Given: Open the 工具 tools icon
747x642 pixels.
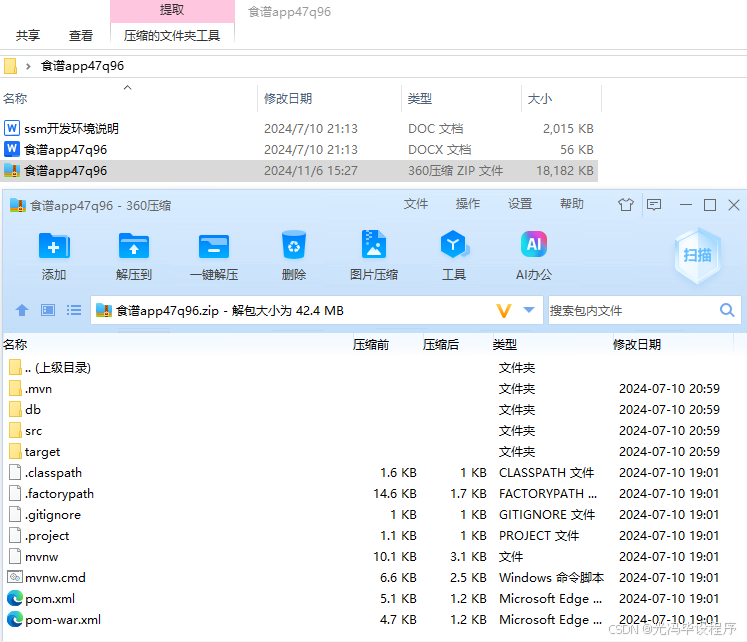Looking at the screenshot, I should [x=454, y=244].
